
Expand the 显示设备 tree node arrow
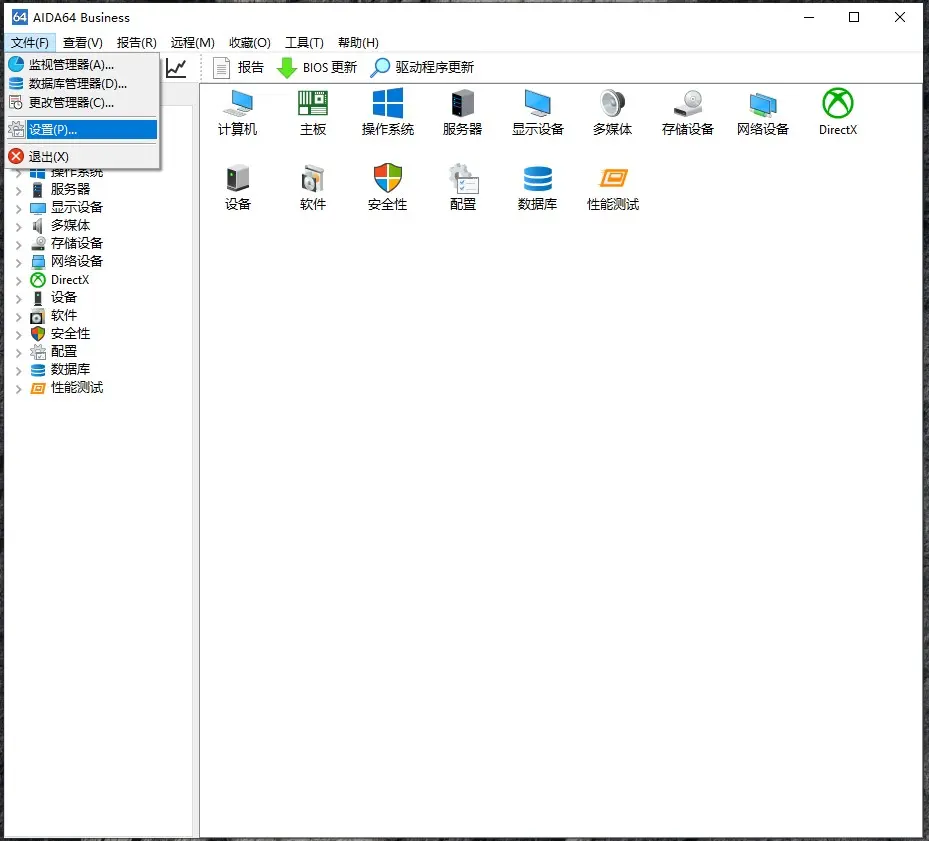point(18,209)
